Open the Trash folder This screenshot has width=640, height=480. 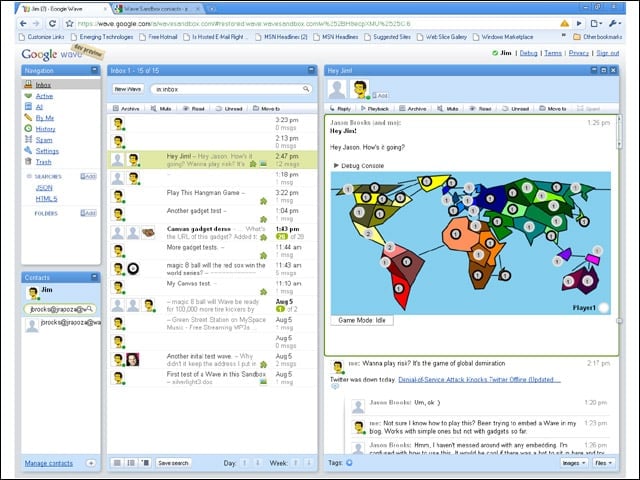tap(43, 162)
